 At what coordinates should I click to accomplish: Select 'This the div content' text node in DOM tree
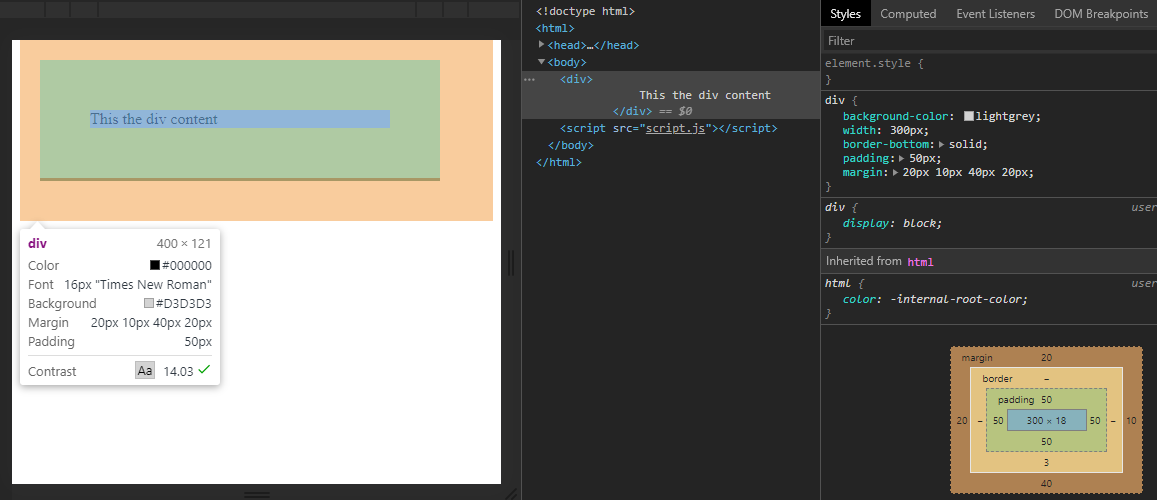click(x=705, y=95)
